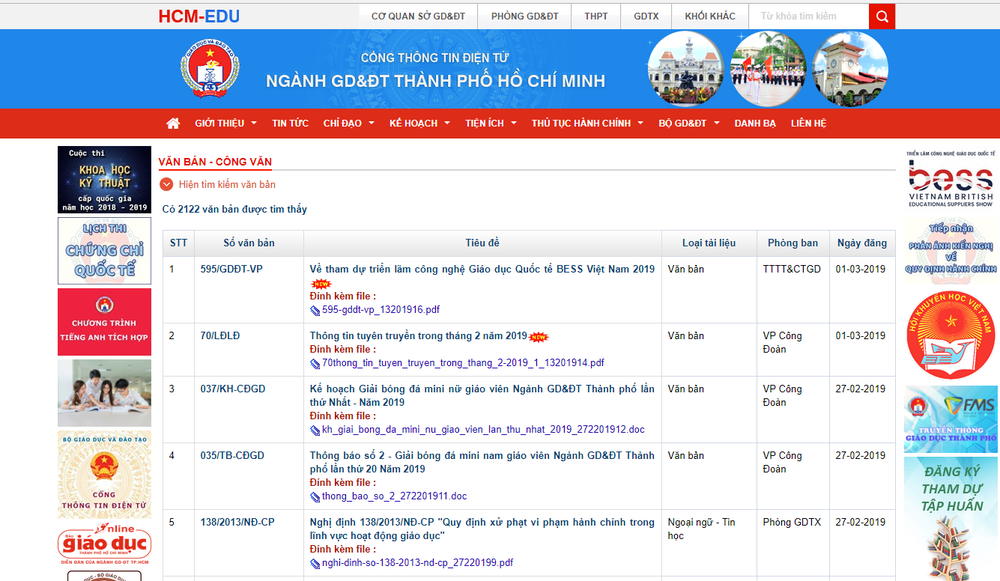Screen dimensions: 1000x581
Task: Click the 'Tiêu đề' column header
Action: pyautogui.click(x=482, y=243)
